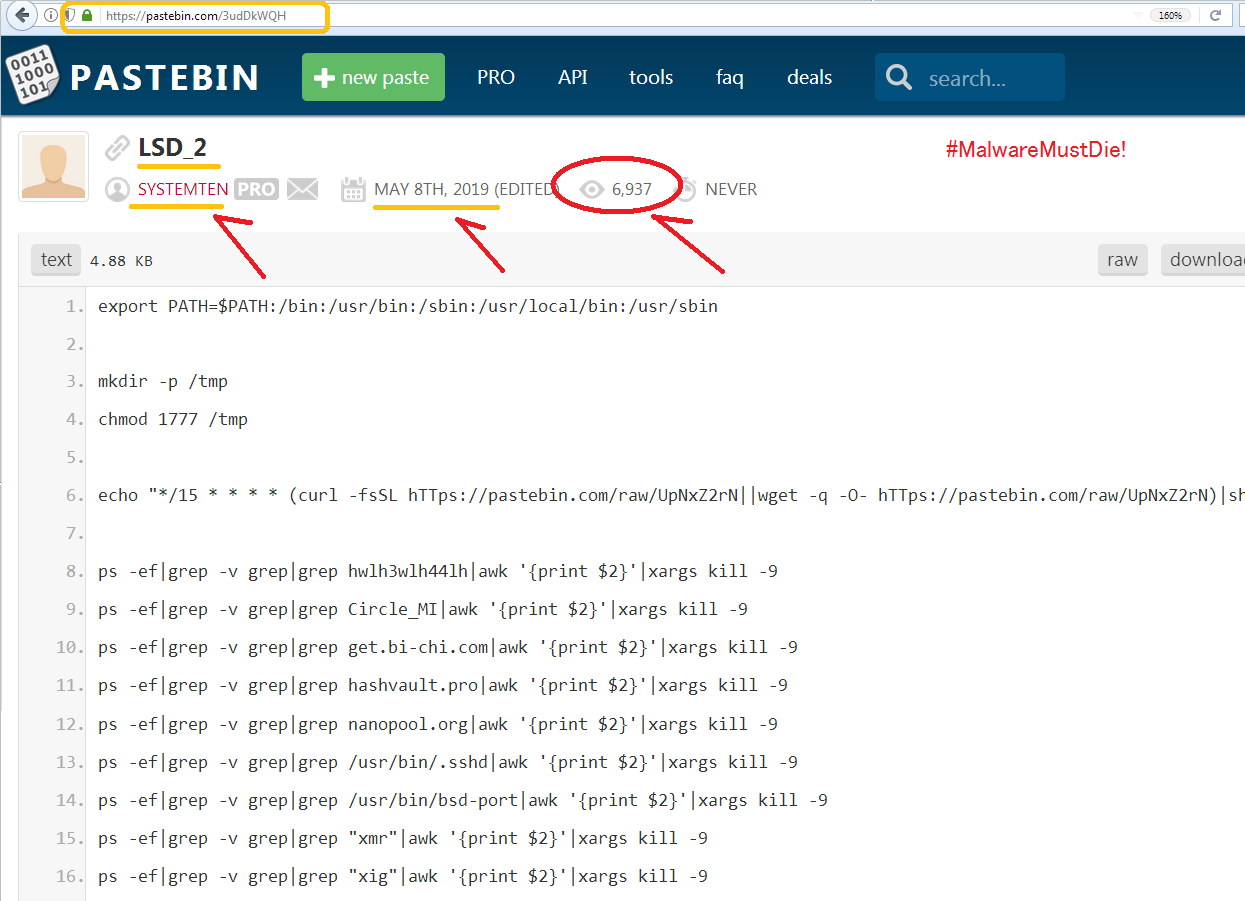The width and height of the screenshot is (1245, 901).
Task: Select line 12 containing nanopool.org
Action: pyautogui.click(x=438, y=724)
